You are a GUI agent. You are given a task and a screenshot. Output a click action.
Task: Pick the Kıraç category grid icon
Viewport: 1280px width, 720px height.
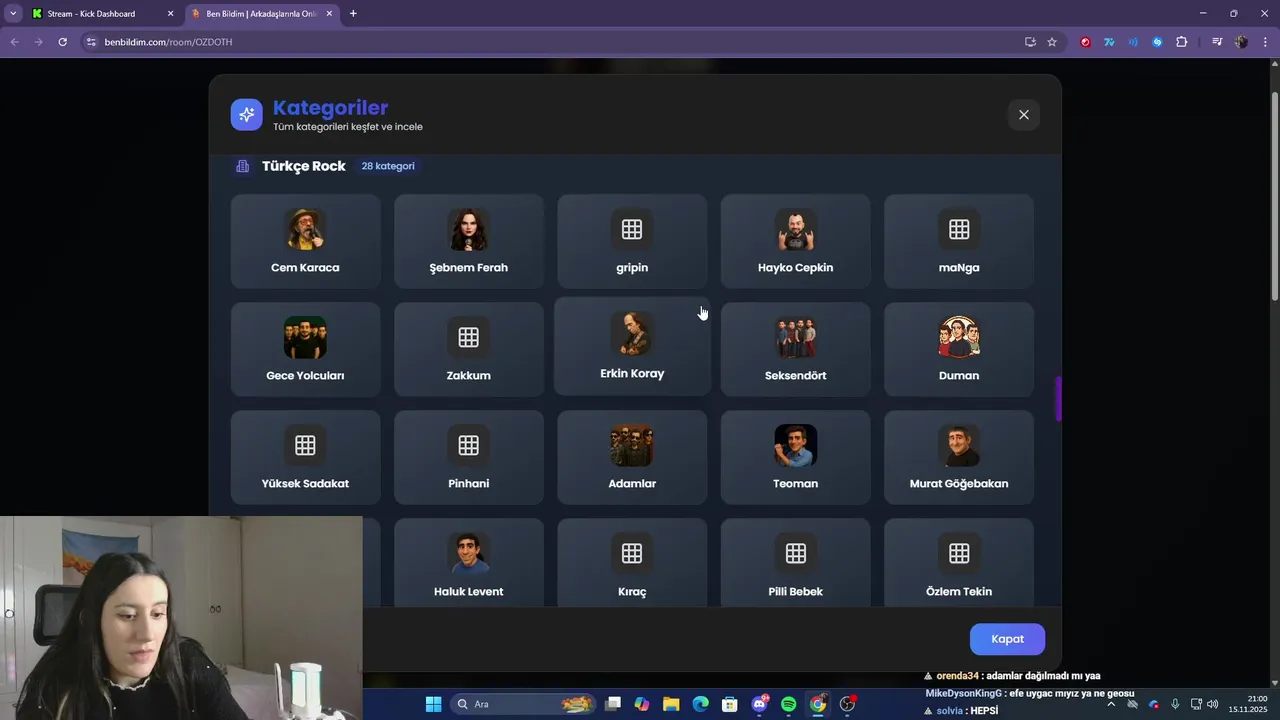(632, 553)
